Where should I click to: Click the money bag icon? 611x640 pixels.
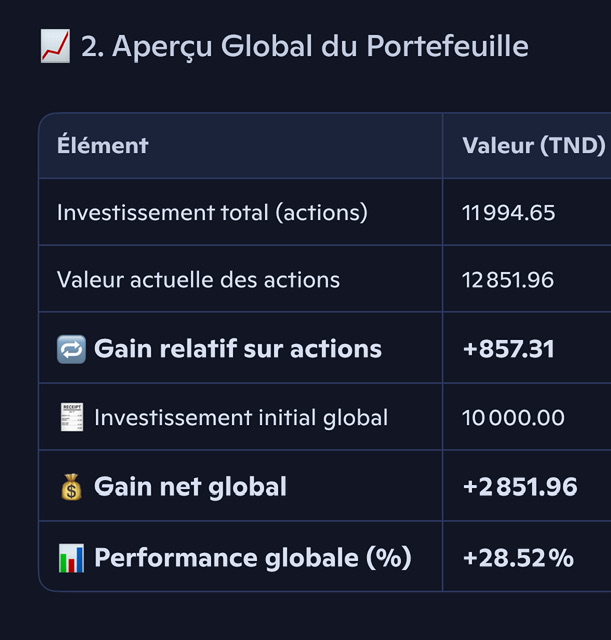pos(71,487)
